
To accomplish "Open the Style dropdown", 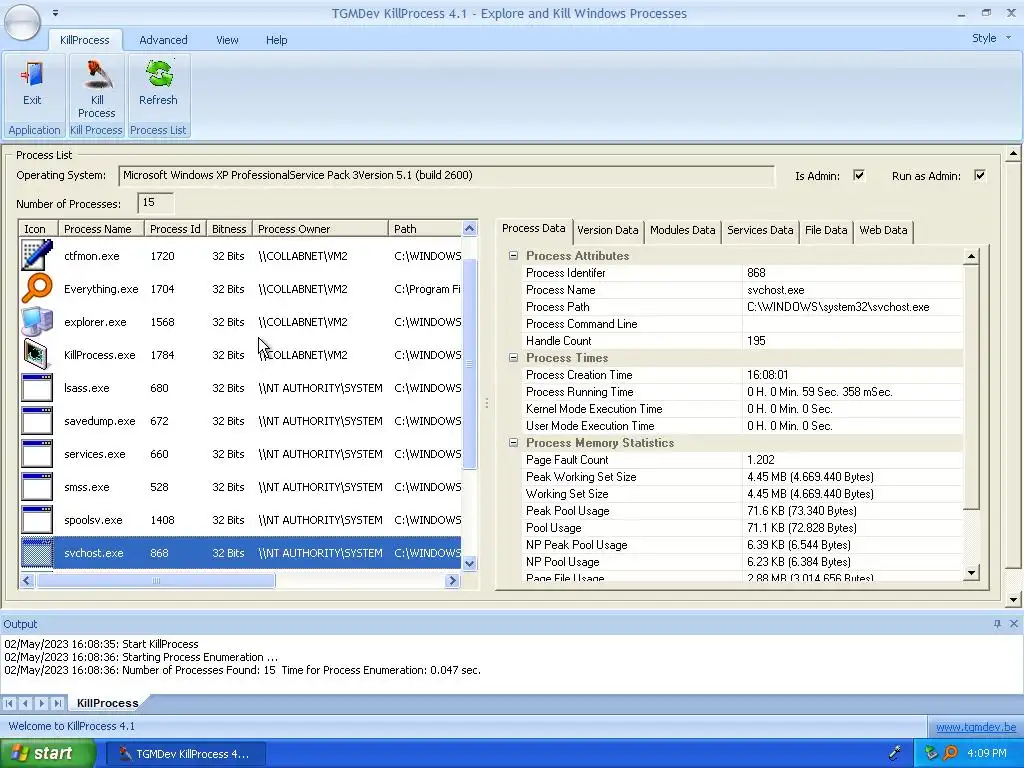I will pyautogui.click(x=991, y=38).
